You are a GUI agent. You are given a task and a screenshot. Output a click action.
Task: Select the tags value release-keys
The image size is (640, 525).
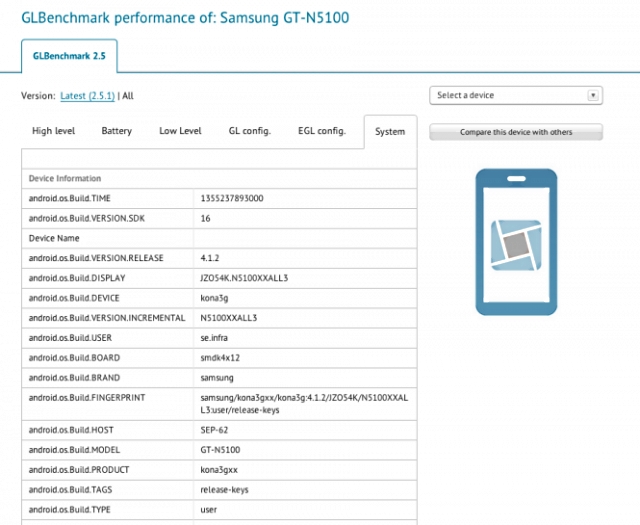tap(224, 490)
